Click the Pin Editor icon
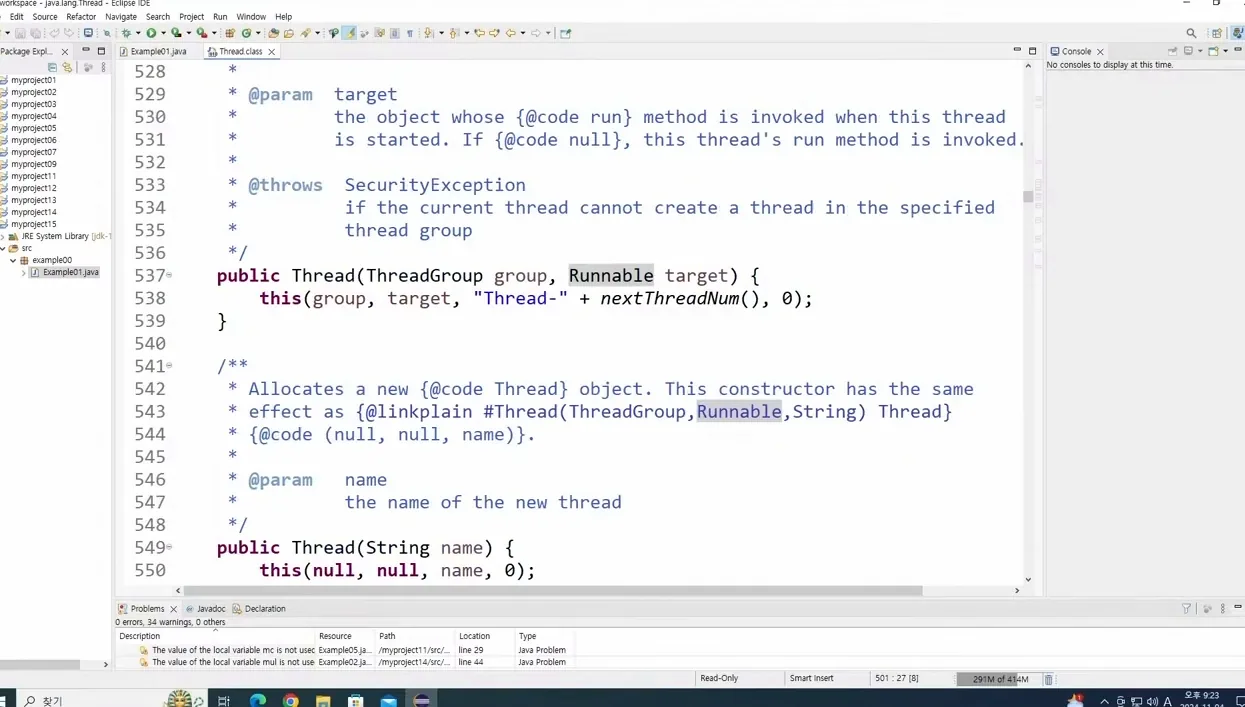Image resolution: width=1245 pixels, height=707 pixels. coord(566,33)
